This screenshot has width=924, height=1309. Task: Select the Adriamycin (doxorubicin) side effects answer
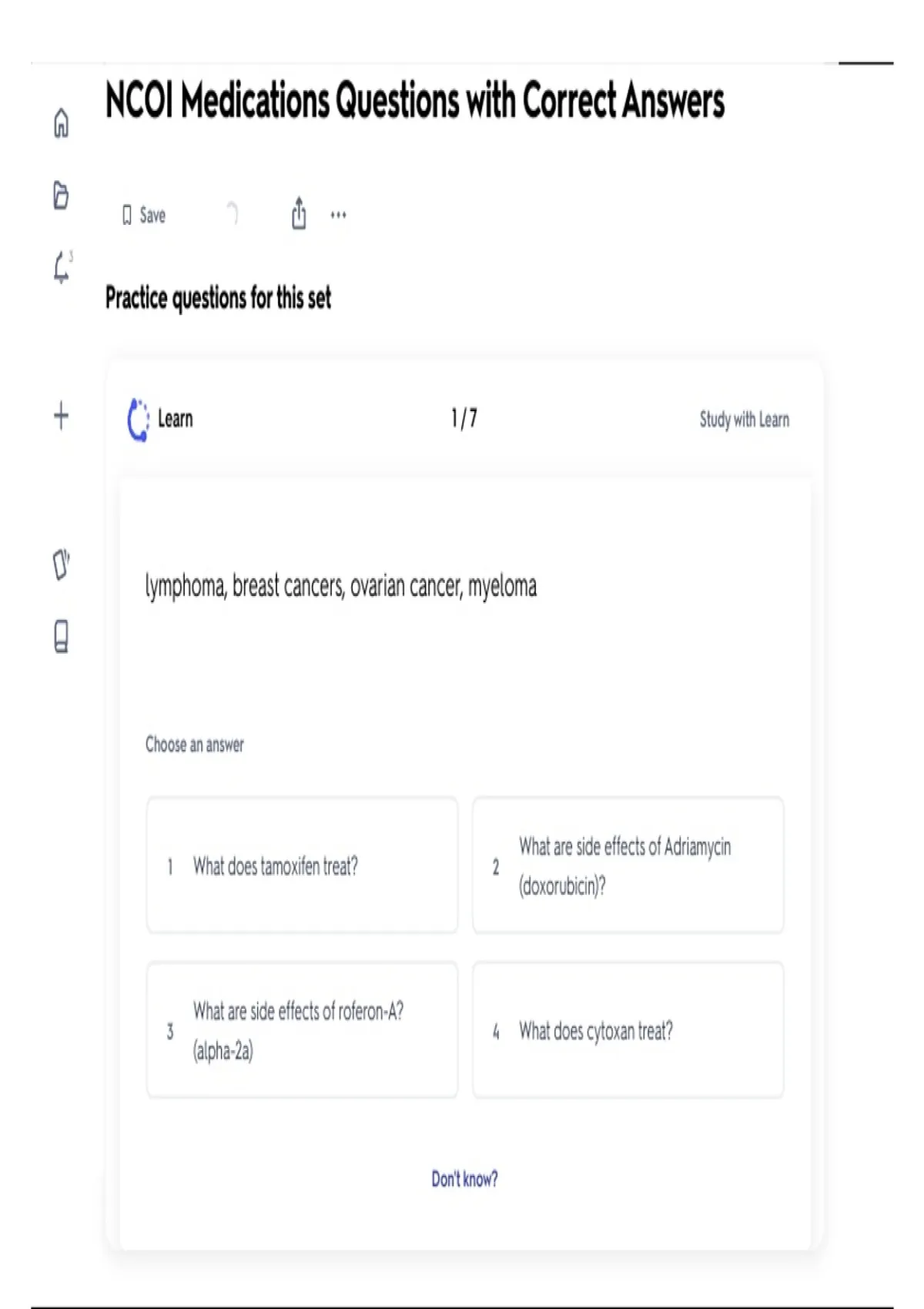click(628, 865)
